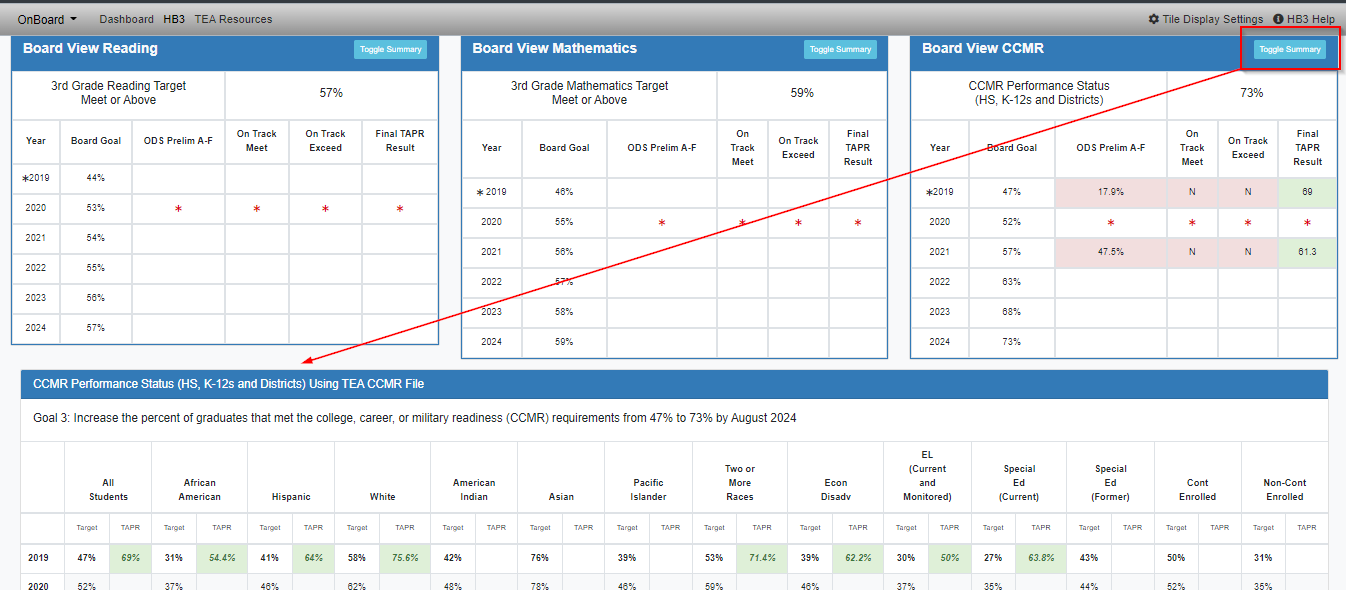Image resolution: width=1346 pixels, height=590 pixels.
Task: Click the red asterisk in CCMR Final TAPR 2020 cell
Action: click(x=1308, y=222)
